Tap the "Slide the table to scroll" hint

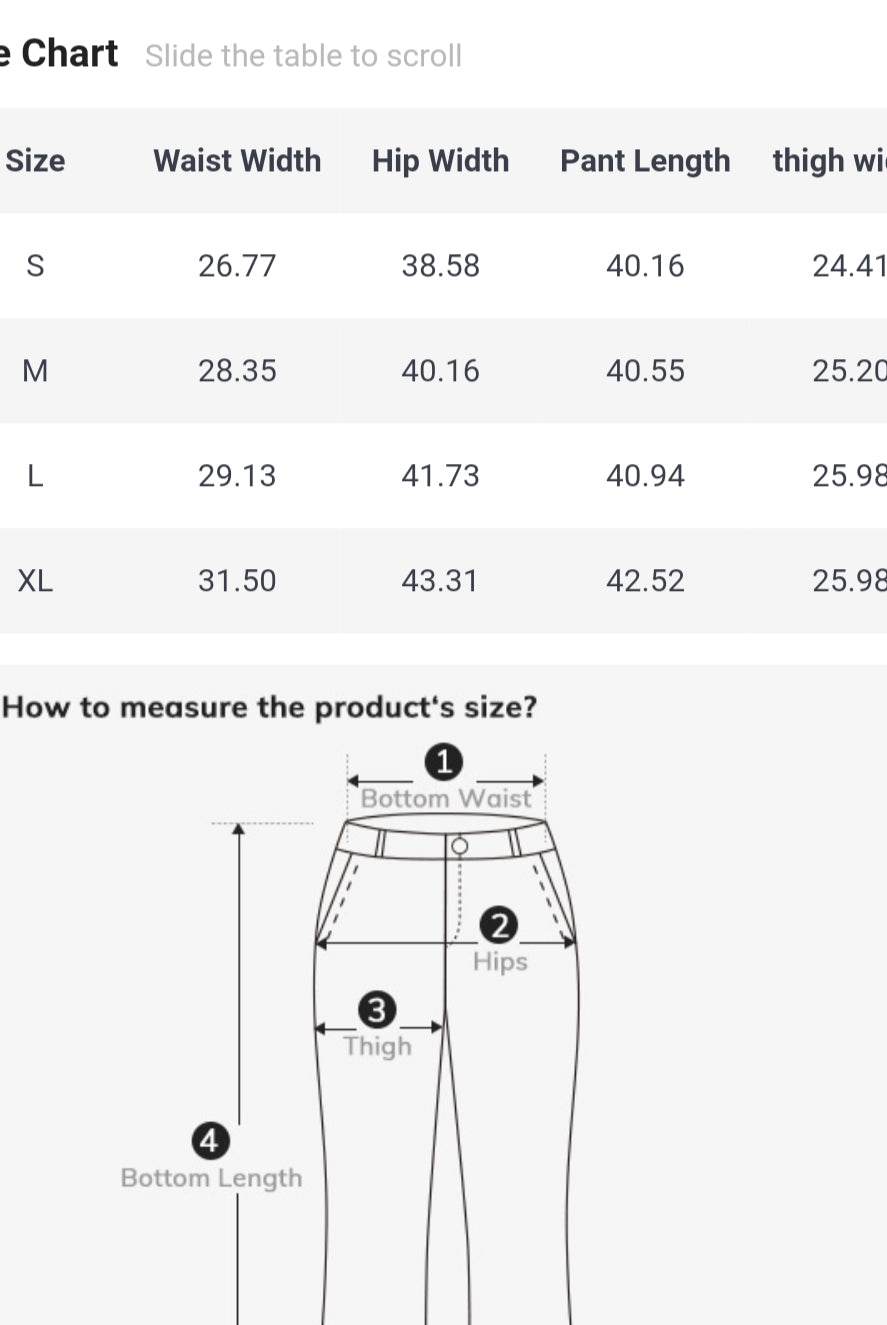pyautogui.click(x=303, y=56)
